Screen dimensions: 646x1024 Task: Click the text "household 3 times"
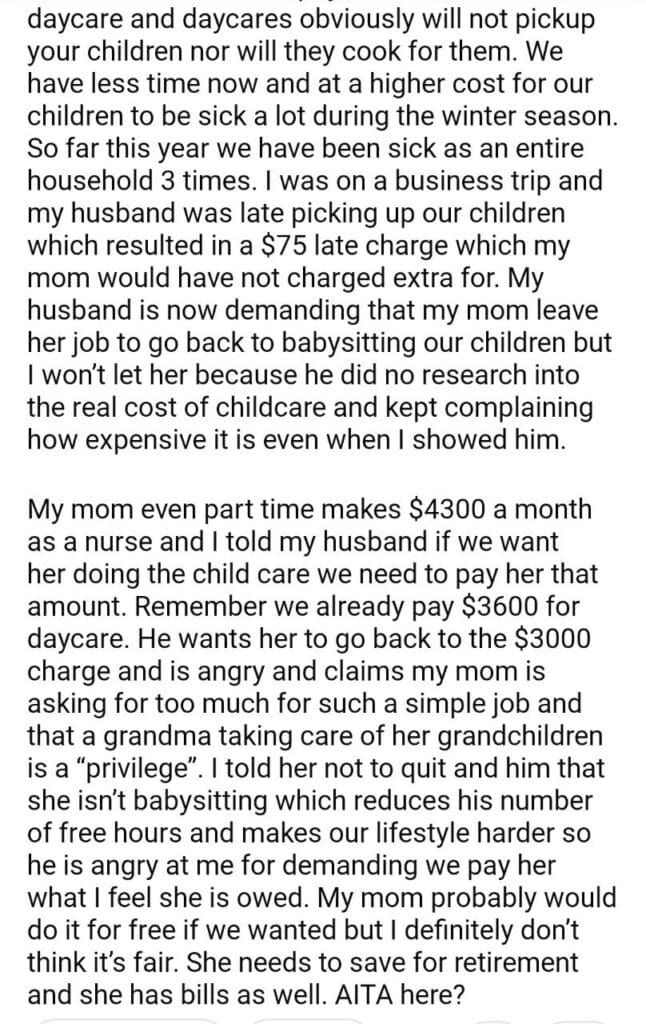click(128, 184)
